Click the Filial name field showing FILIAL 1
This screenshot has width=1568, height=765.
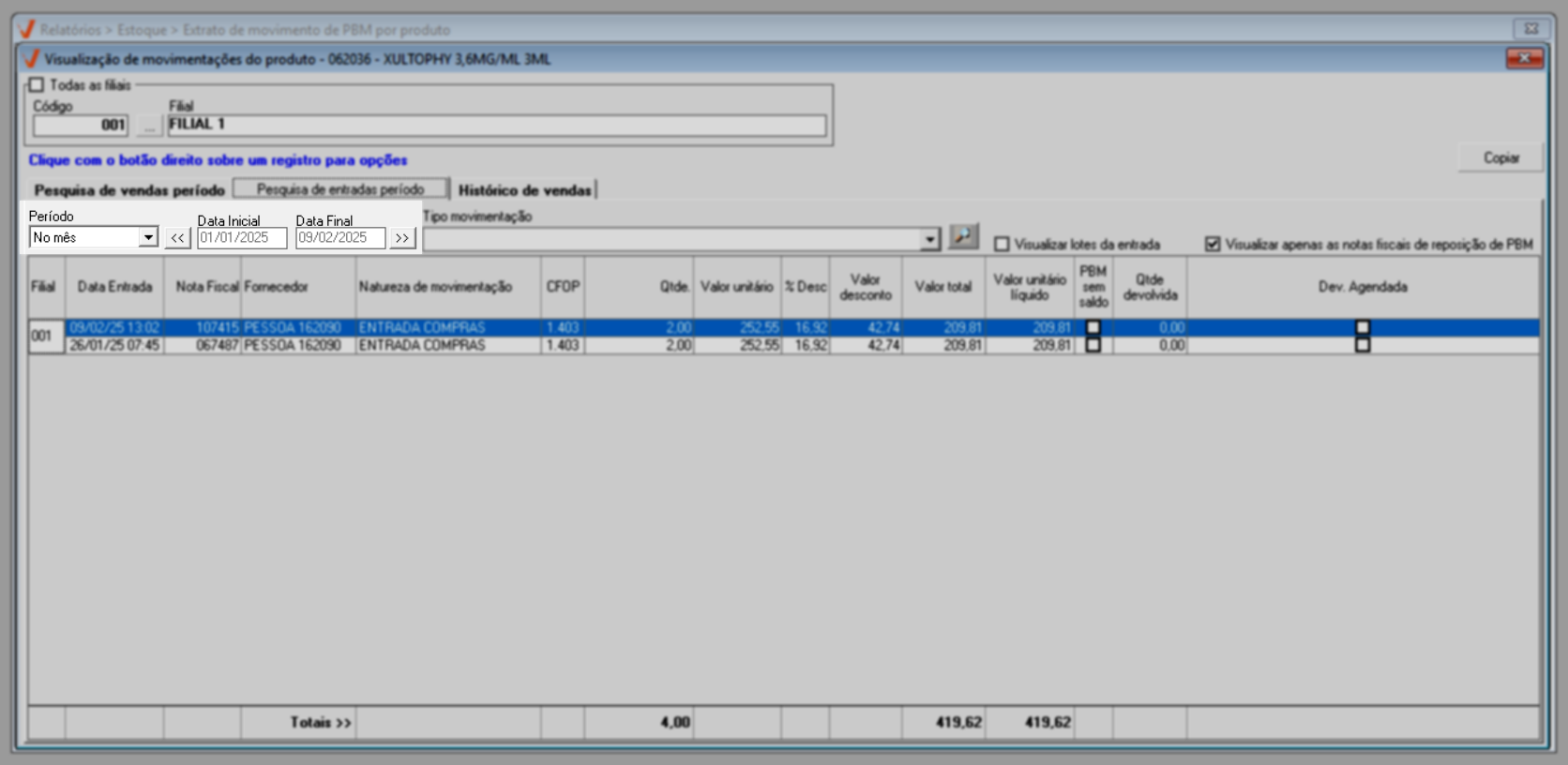[x=497, y=126]
